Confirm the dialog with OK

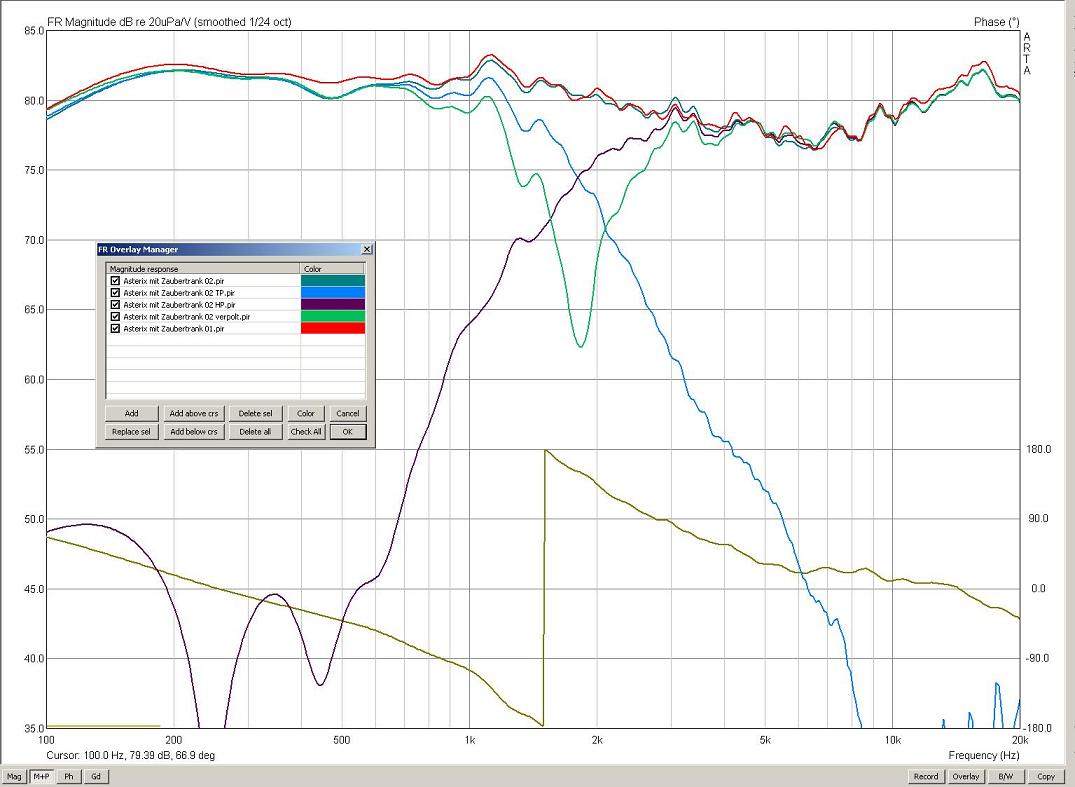tap(347, 432)
